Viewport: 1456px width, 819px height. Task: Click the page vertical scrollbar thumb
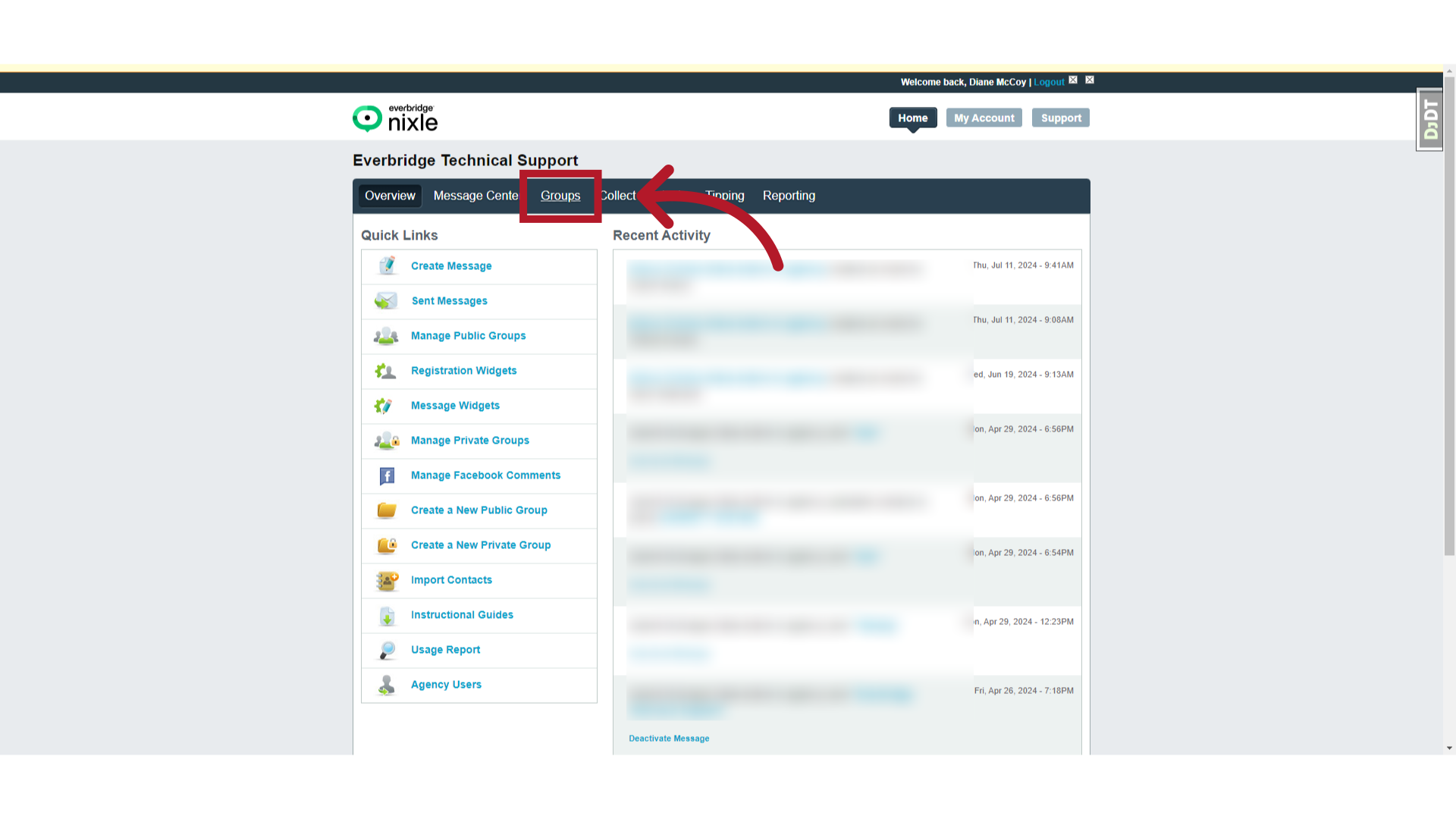click(x=1449, y=317)
